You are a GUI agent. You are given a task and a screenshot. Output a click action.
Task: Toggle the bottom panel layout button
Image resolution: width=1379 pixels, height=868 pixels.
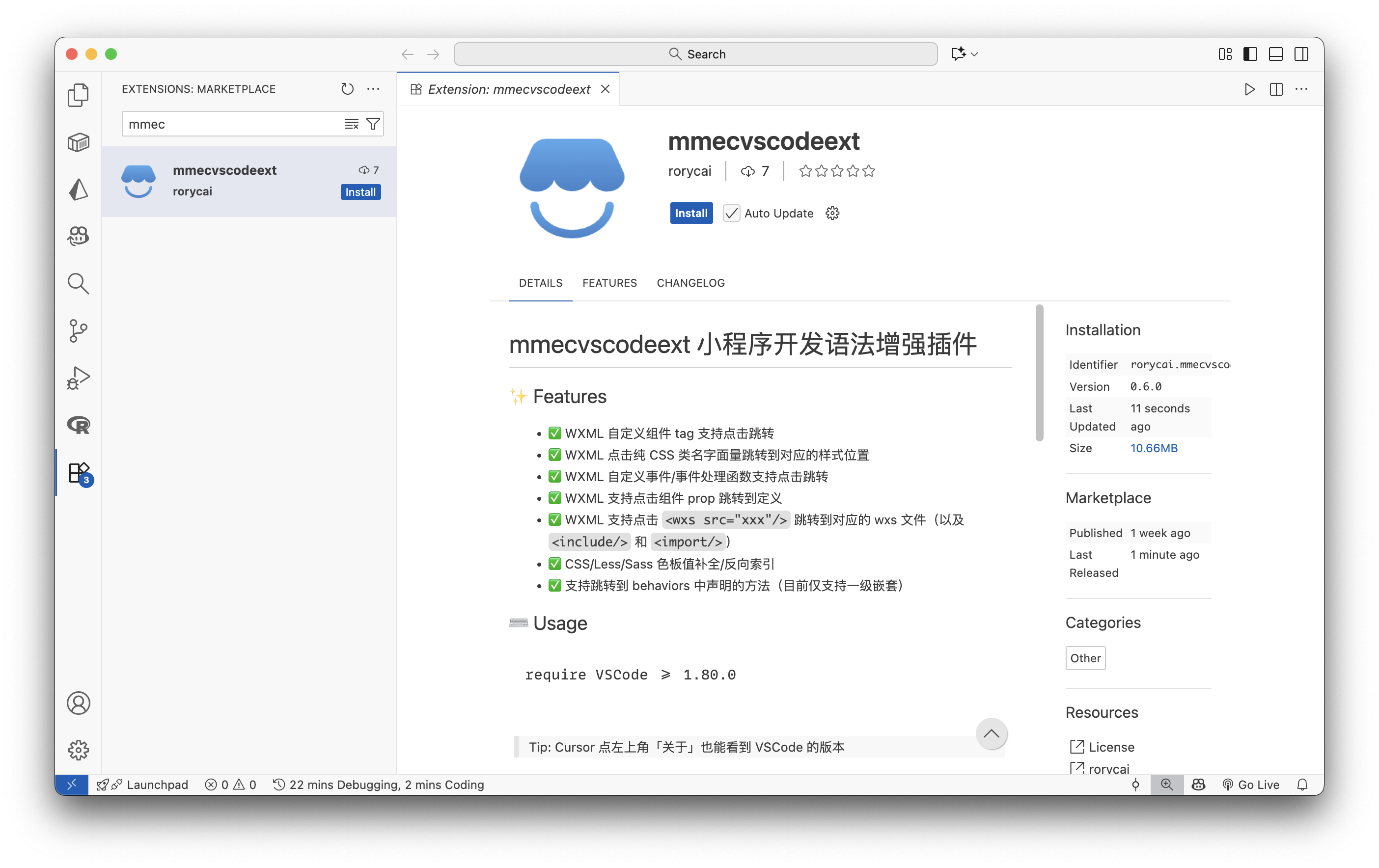coord(1276,54)
